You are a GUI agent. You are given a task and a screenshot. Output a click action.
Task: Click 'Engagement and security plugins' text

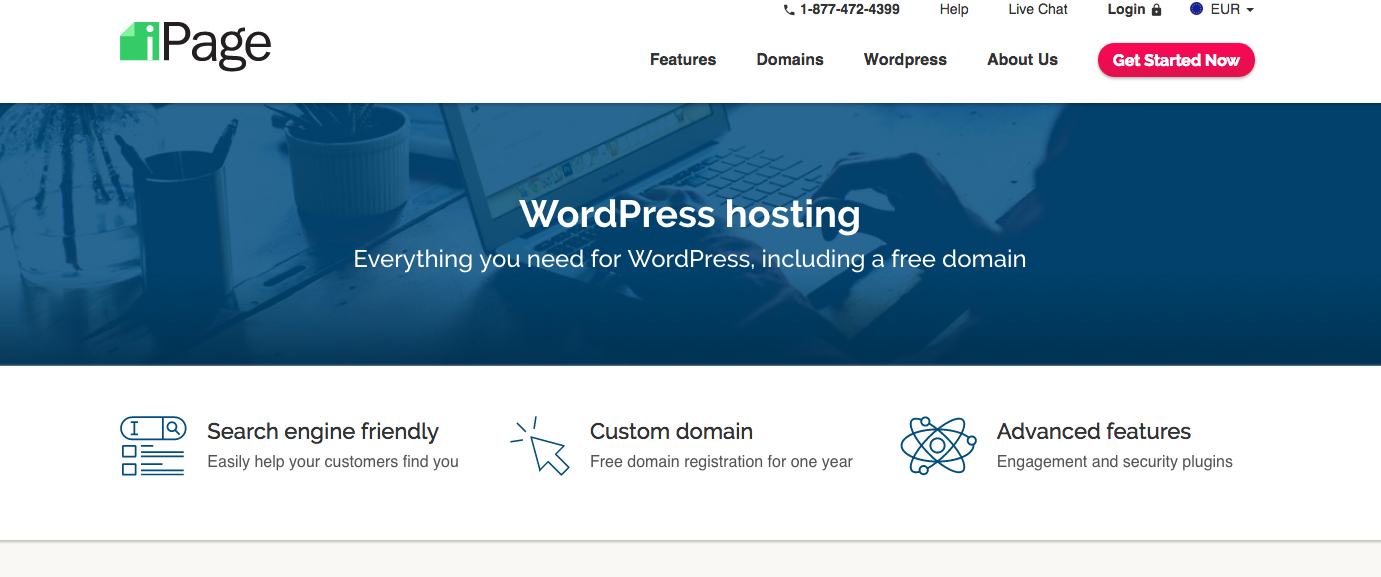tap(1115, 462)
